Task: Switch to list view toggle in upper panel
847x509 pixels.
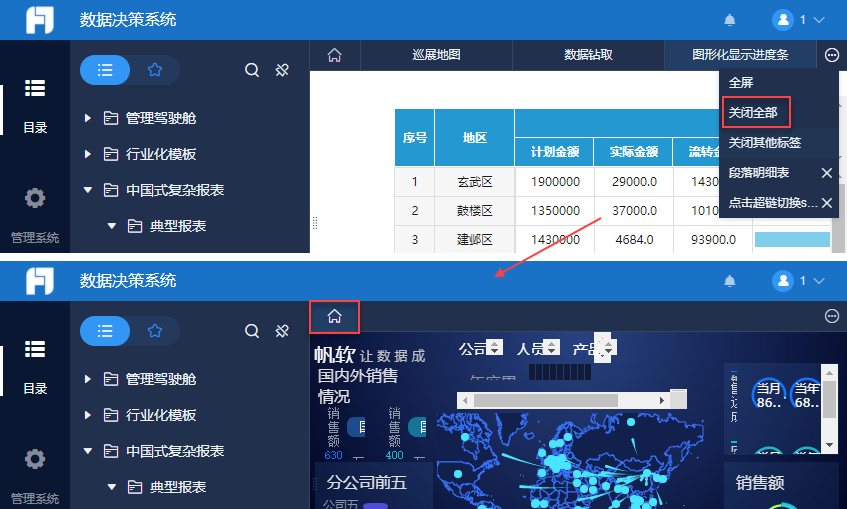Action: tap(105, 70)
